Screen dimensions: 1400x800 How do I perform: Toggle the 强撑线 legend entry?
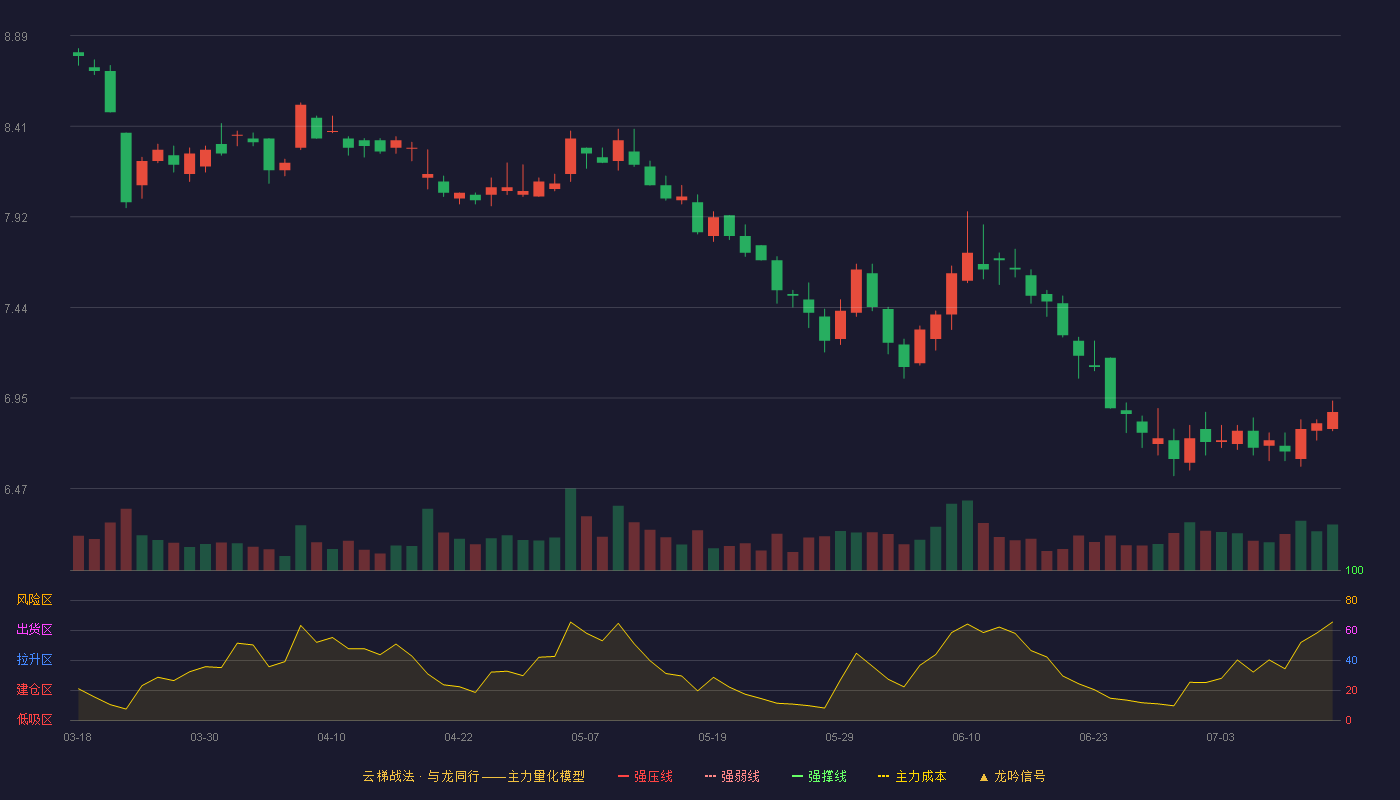point(819,776)
